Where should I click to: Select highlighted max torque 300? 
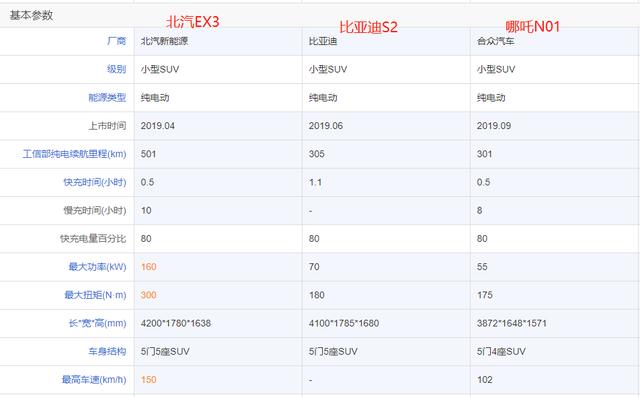149,295
